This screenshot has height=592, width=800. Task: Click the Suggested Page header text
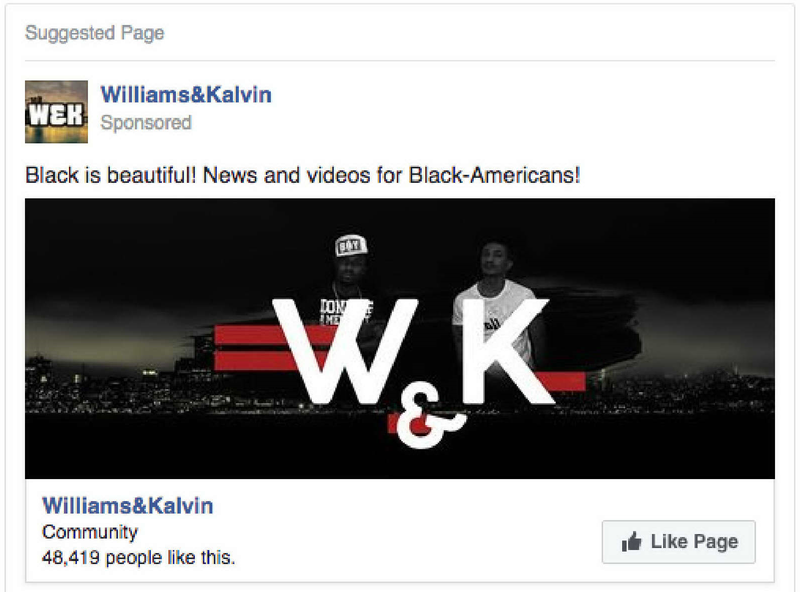pos(95,33)
